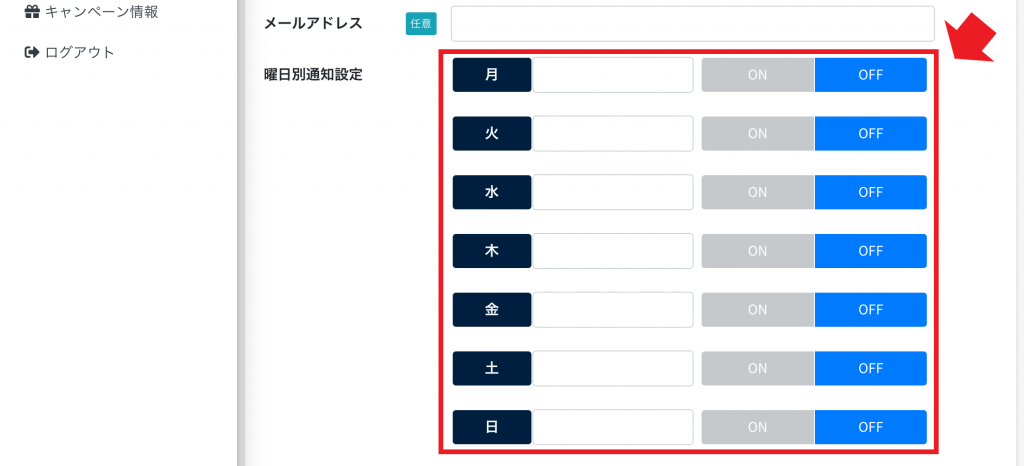Click the 任意 badge next to メールアドレス
Image resolution: width=1024 pixels, height=466 pixels.
[421, 24]
